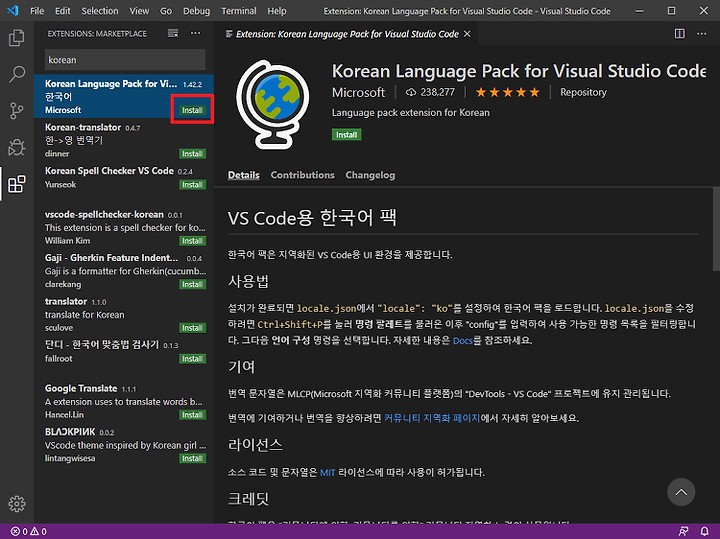Click the feedback icon in status bar

click(683, 531)
